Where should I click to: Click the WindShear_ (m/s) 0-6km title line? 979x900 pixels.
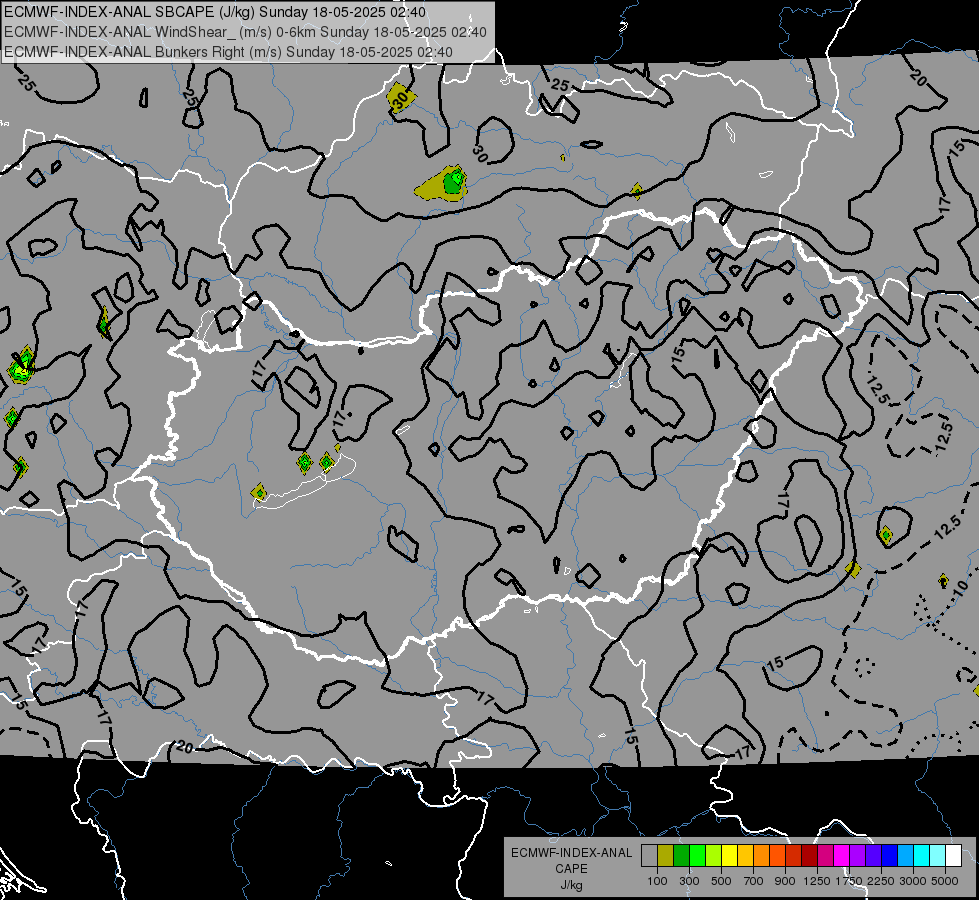pos(245,32)
